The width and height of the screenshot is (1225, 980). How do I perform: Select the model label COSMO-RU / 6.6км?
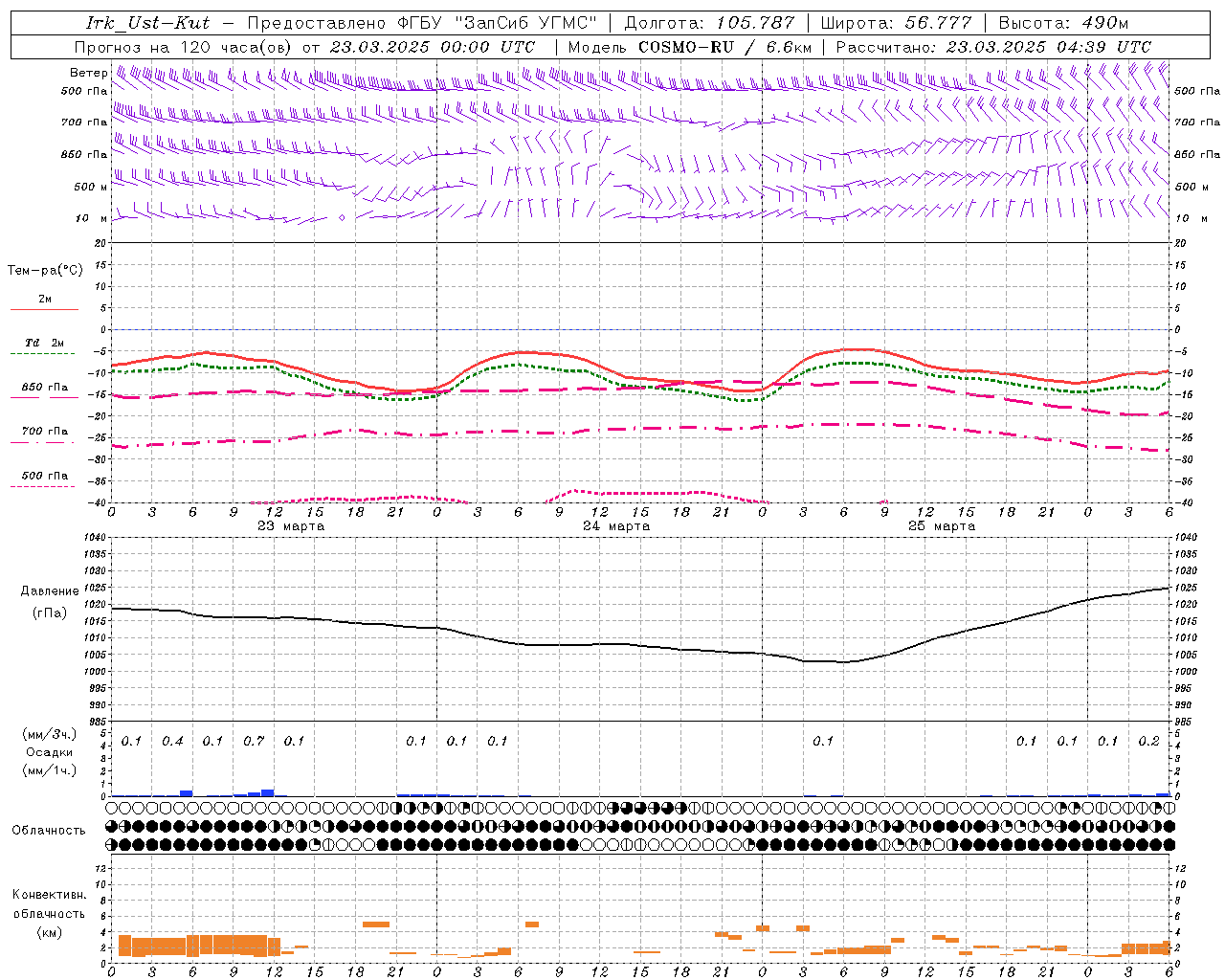click(724, 47)
